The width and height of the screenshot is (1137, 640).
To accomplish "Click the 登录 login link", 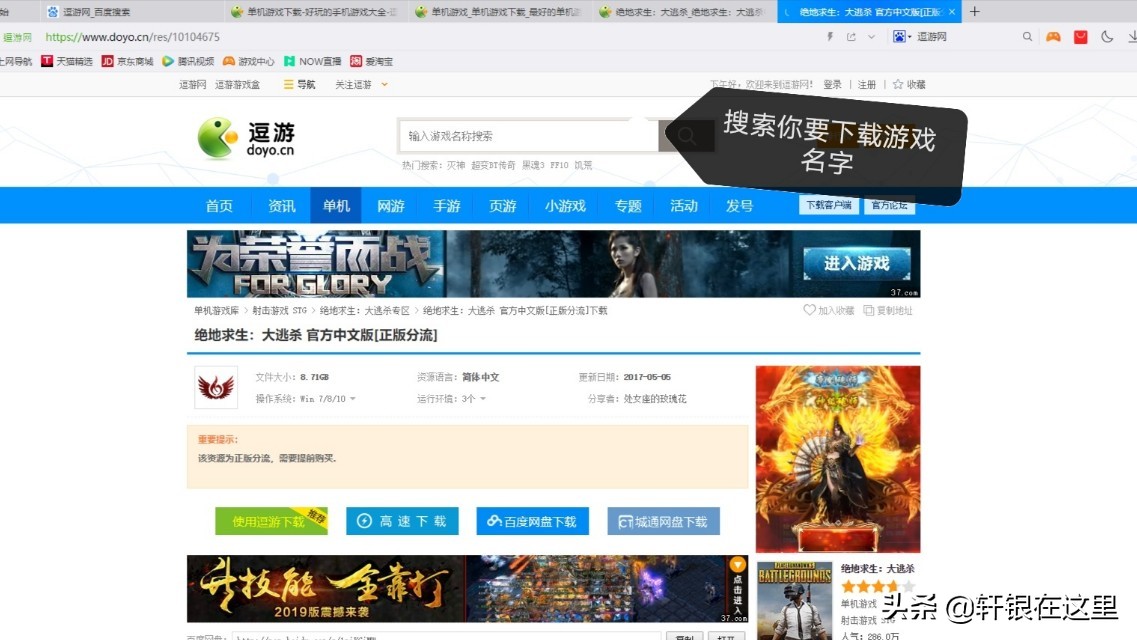I will (x=832, y=85).
